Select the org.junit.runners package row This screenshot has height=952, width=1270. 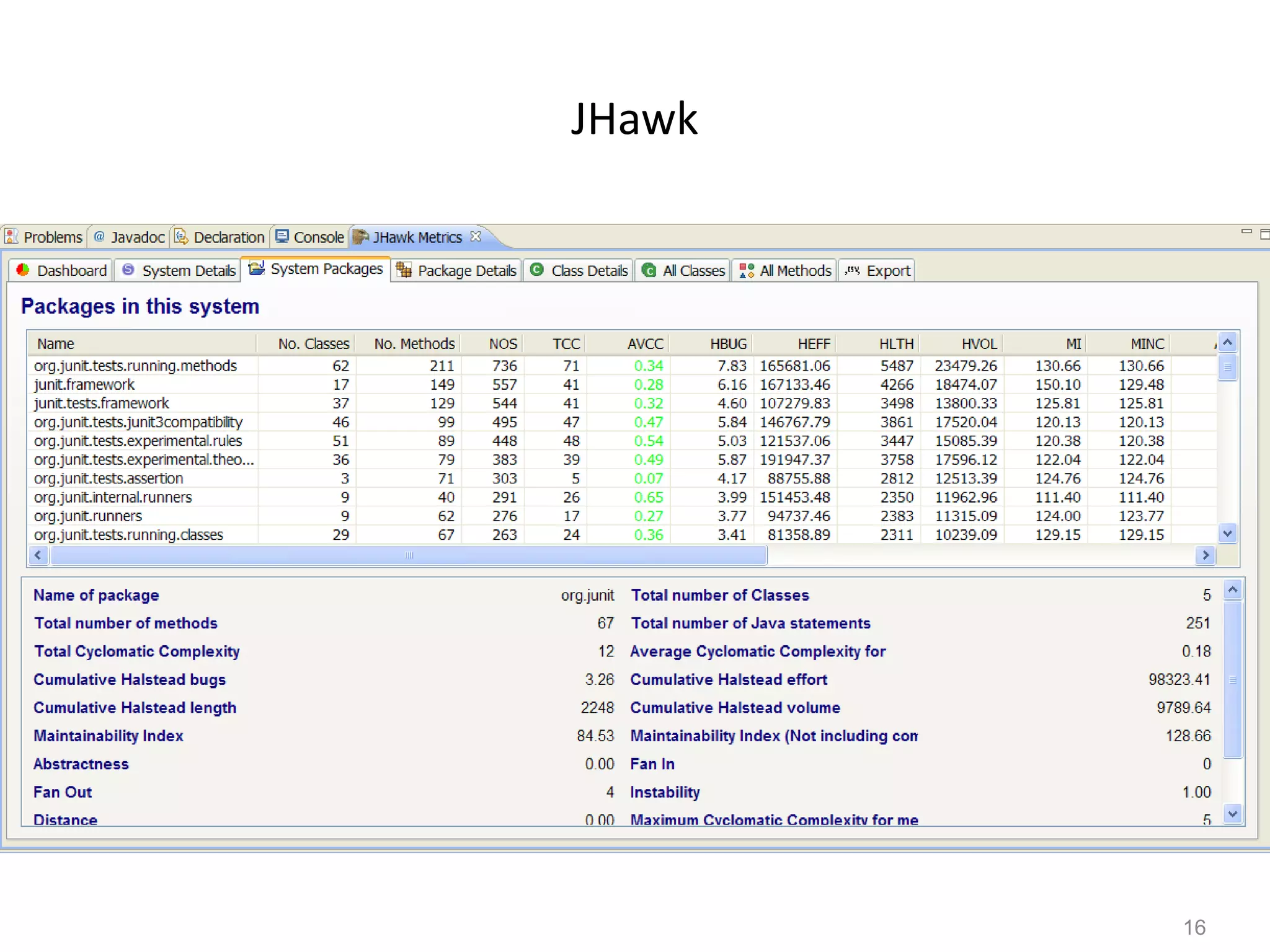[x=622, y=516]
